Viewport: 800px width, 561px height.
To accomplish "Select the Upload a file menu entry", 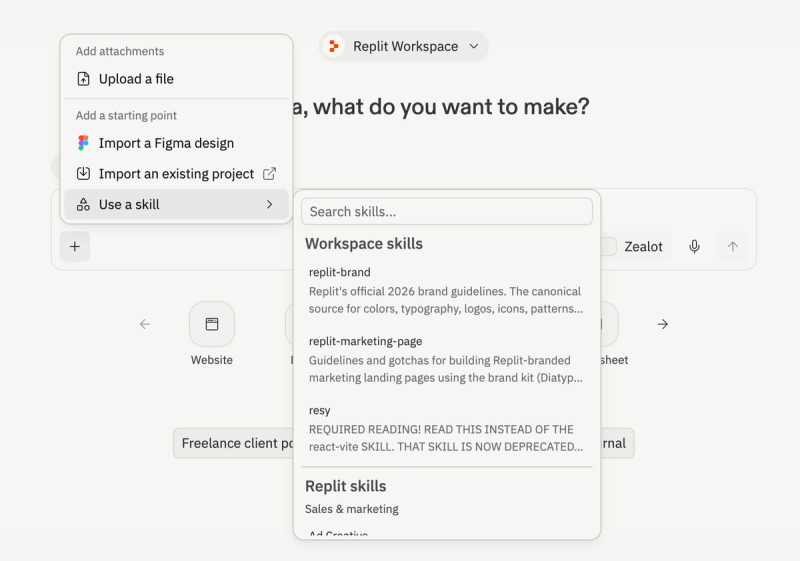I will pyautogui.click(x=177, y=79).
